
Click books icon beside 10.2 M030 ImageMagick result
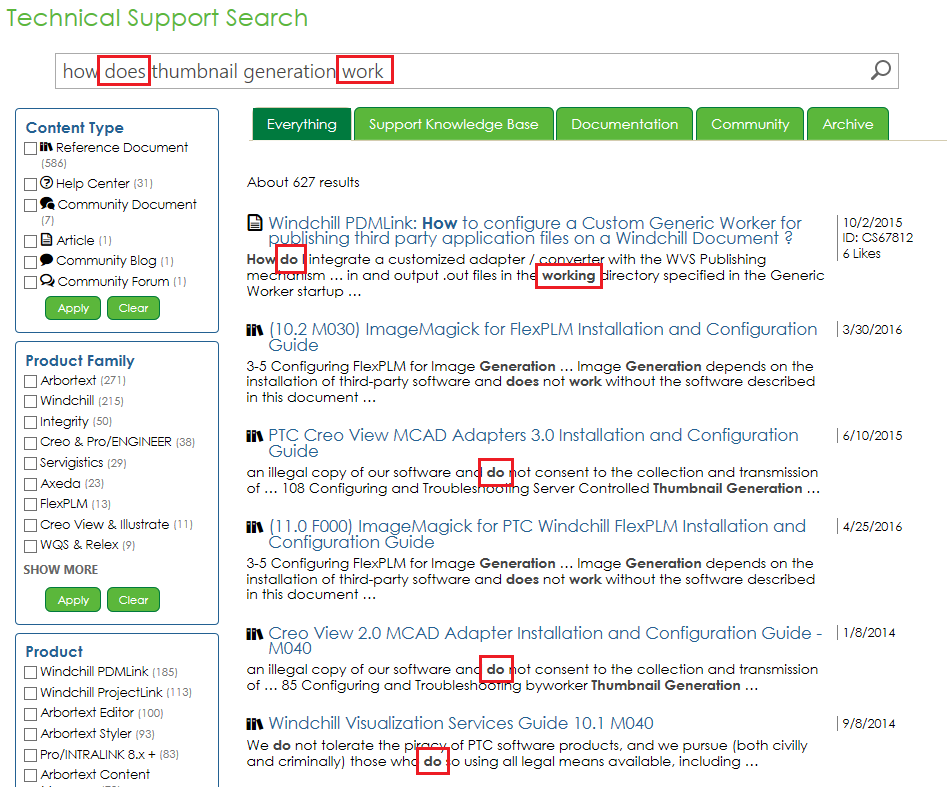point(255,330)
